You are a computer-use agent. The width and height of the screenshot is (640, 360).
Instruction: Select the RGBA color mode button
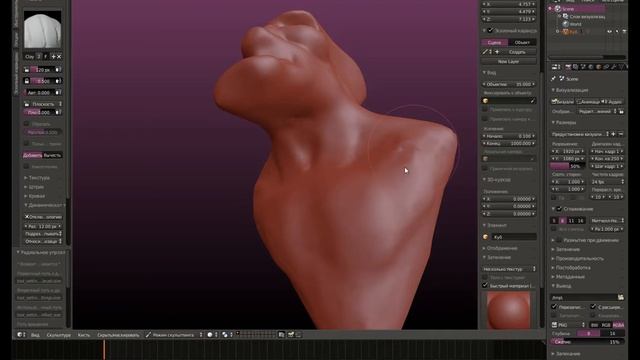point(618,325)
